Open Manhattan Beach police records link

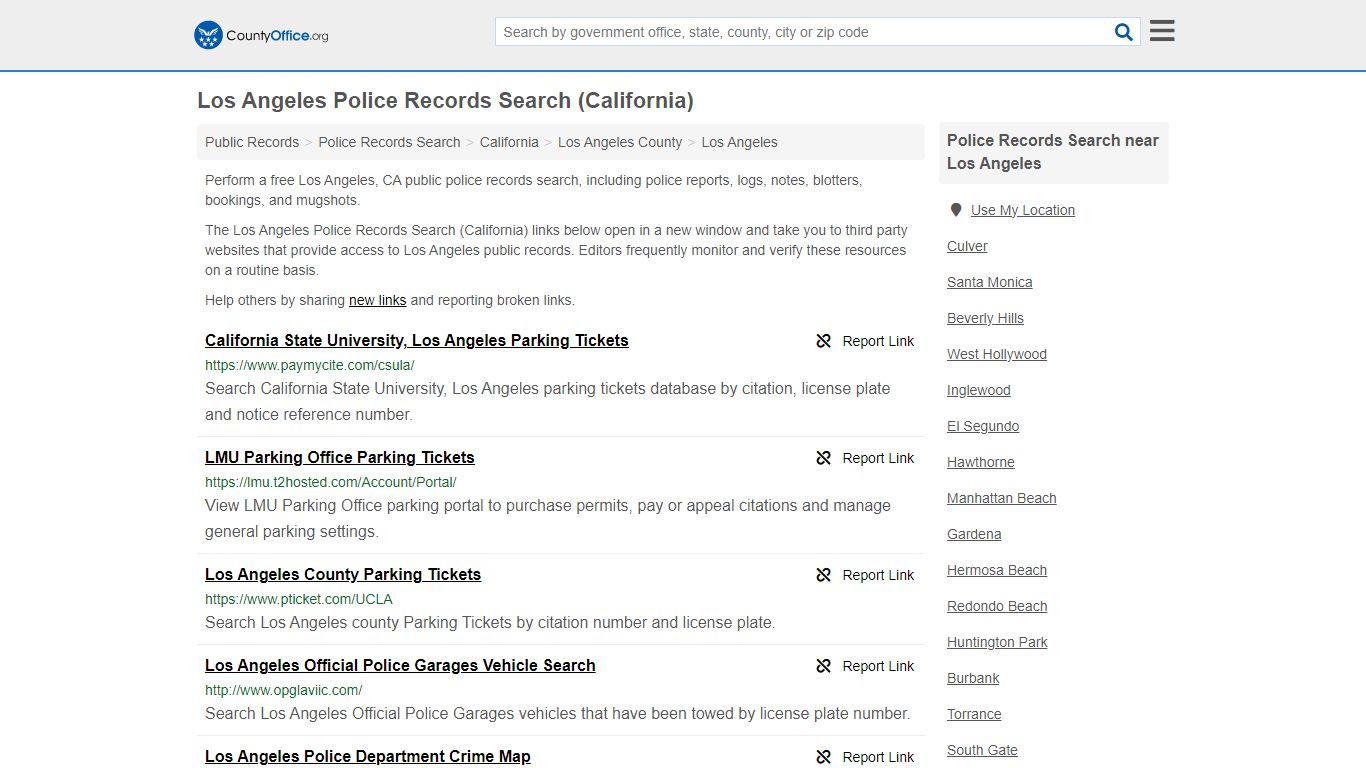click(1002, 498)
